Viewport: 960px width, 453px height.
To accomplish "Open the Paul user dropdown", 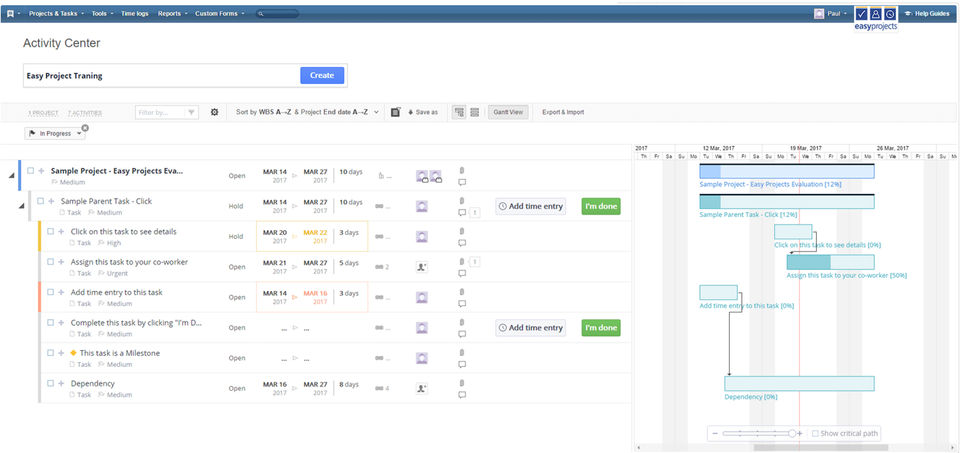I will (831, 13).
